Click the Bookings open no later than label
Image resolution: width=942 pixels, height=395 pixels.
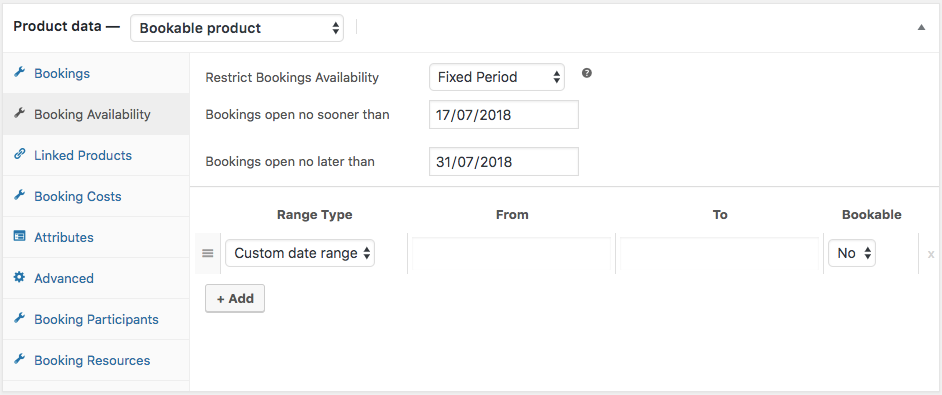[x=290, y=162]
